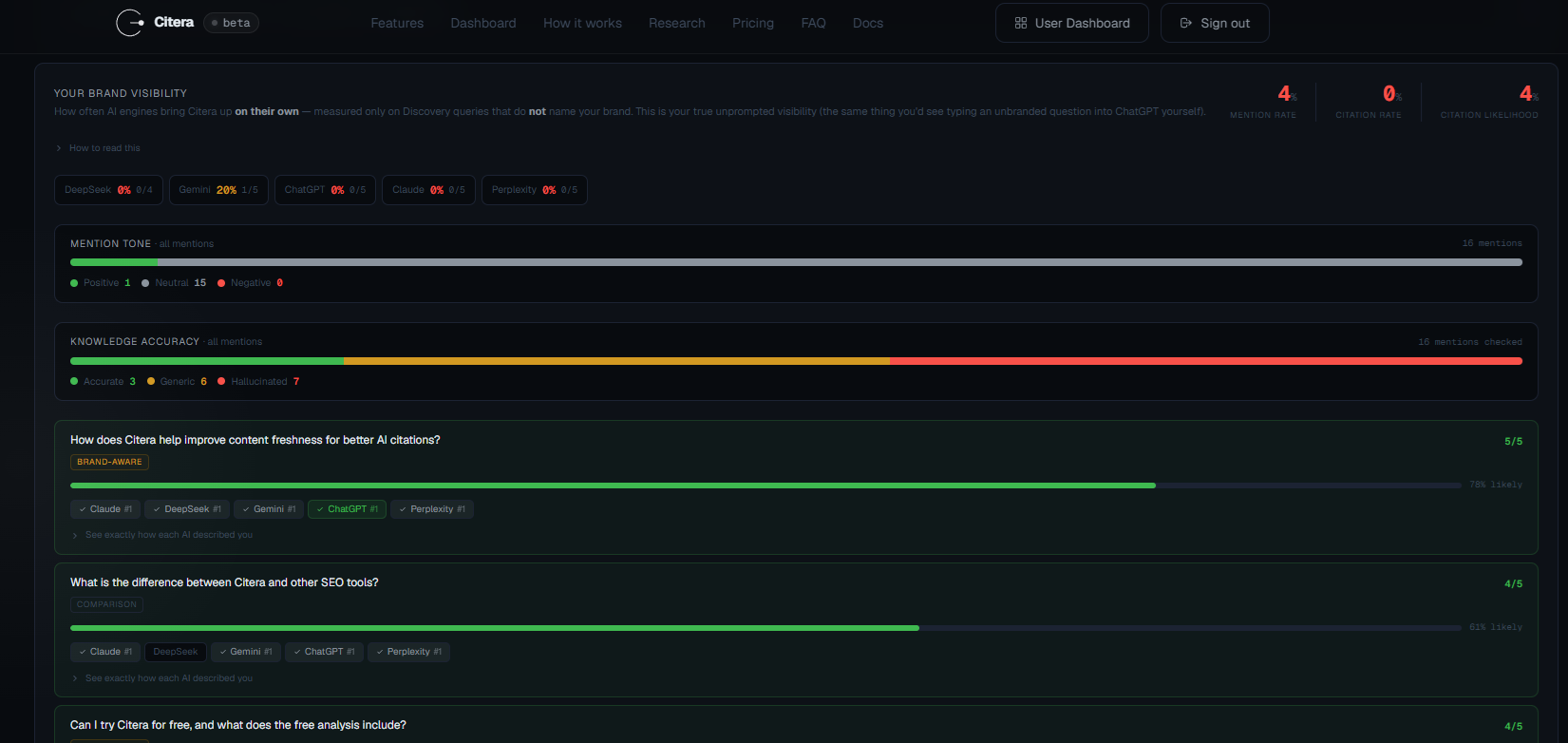Select Research in the navigation bar
This screenshot has height=743, width=1568.
[x=677, y=23]
